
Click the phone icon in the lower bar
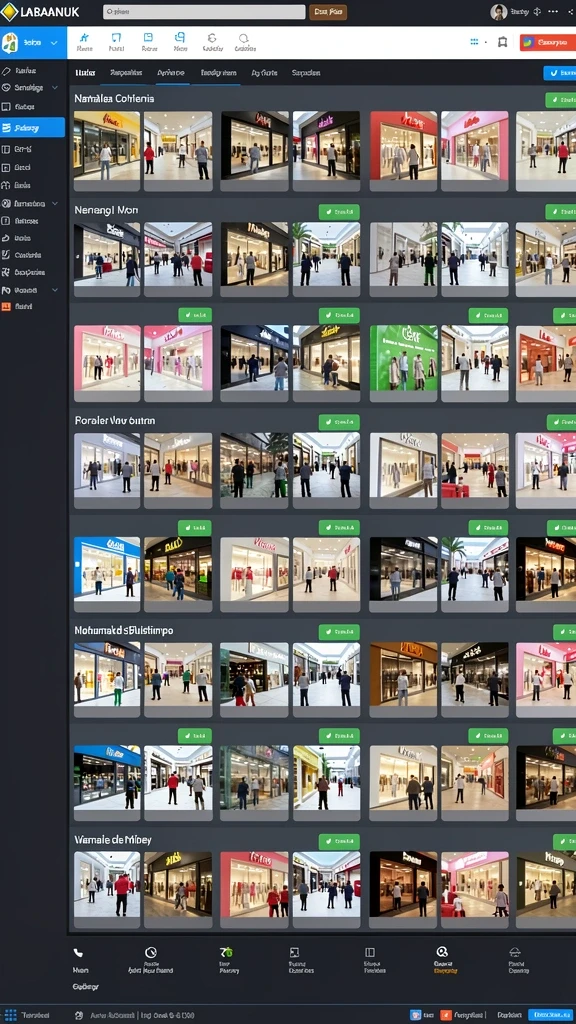click(78, 953)
